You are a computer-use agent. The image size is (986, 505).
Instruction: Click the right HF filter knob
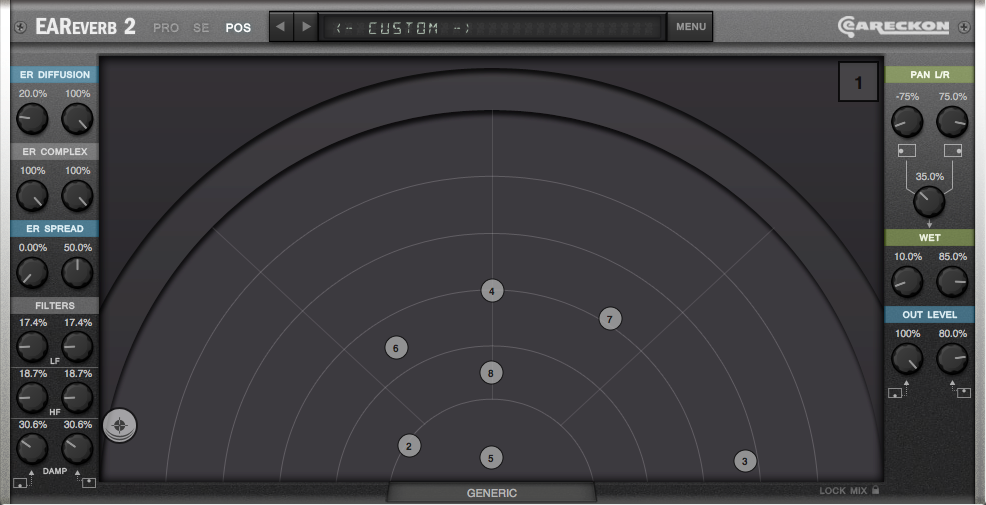point(77,397)
